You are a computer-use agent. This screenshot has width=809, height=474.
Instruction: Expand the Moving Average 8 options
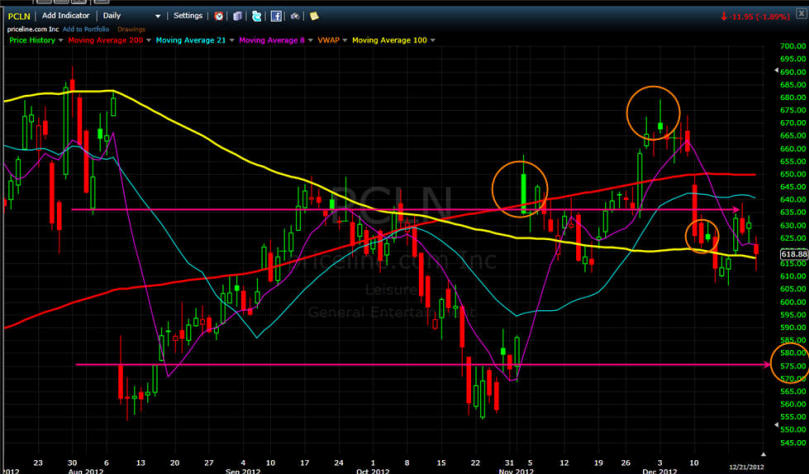(x=308, y=40)
